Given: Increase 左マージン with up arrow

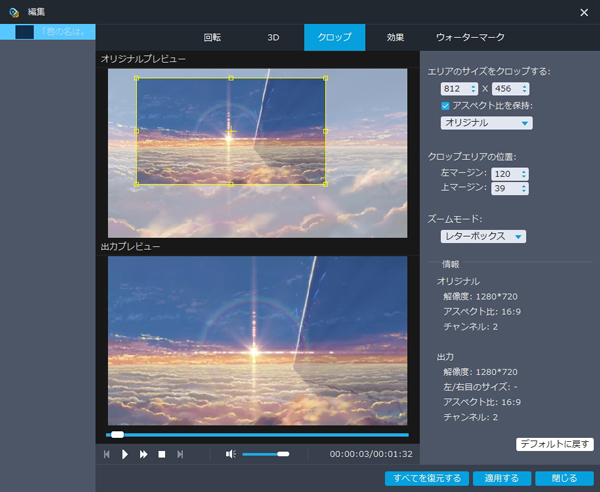Looking at the screenshot, I should pyautogui.click(x=524, y=172).
